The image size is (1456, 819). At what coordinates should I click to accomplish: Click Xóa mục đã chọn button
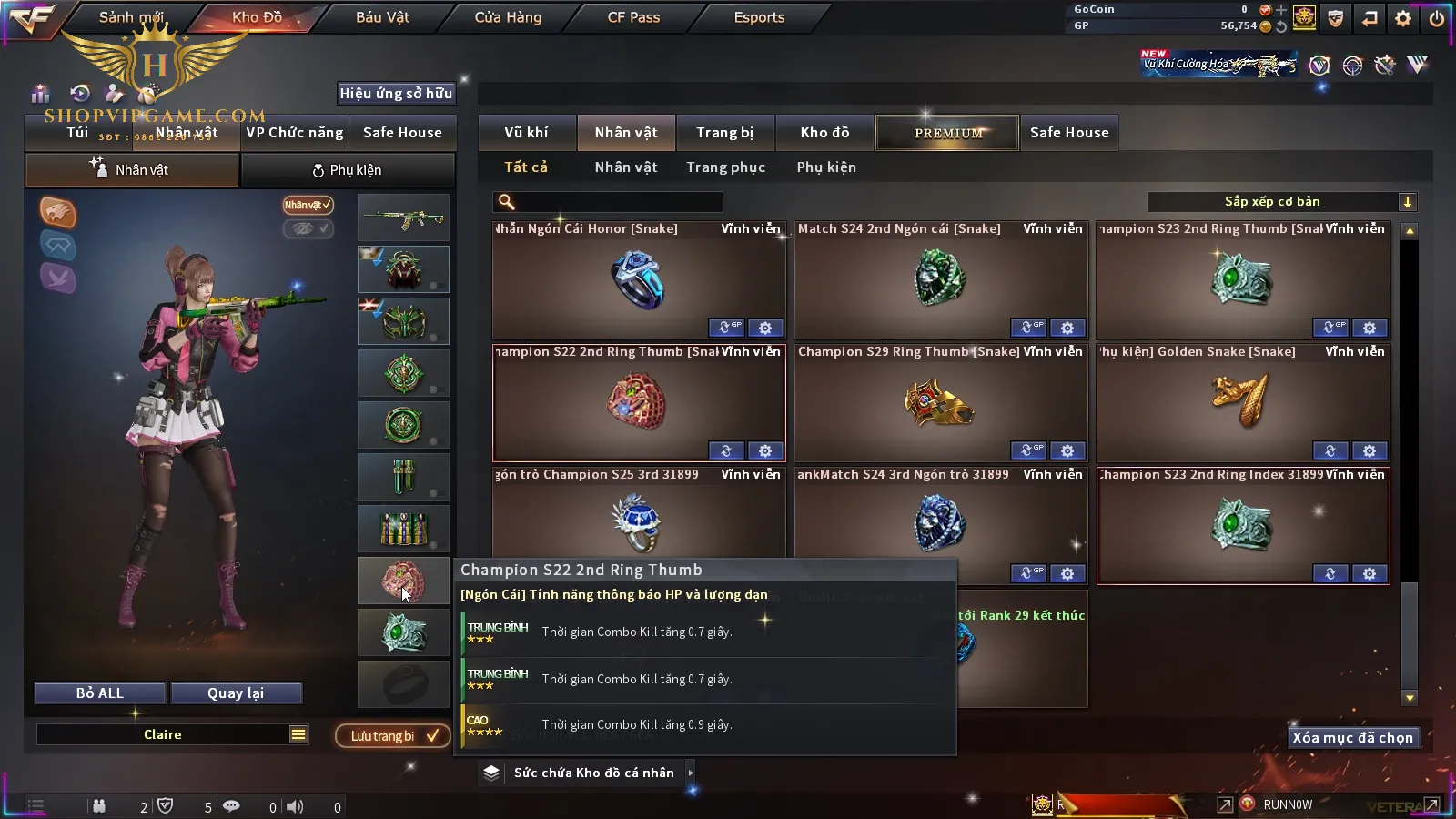[x=1353, y=738]
